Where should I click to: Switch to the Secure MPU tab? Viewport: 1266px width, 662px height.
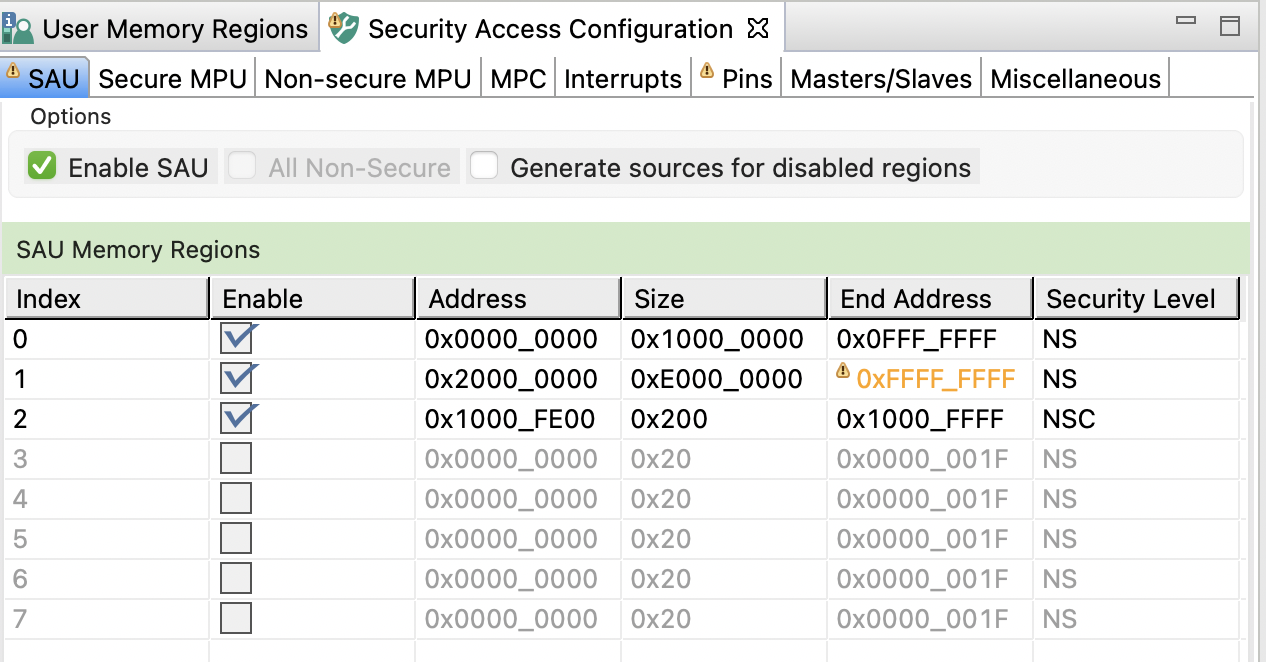pyautogui.click(x=172, y=78)
